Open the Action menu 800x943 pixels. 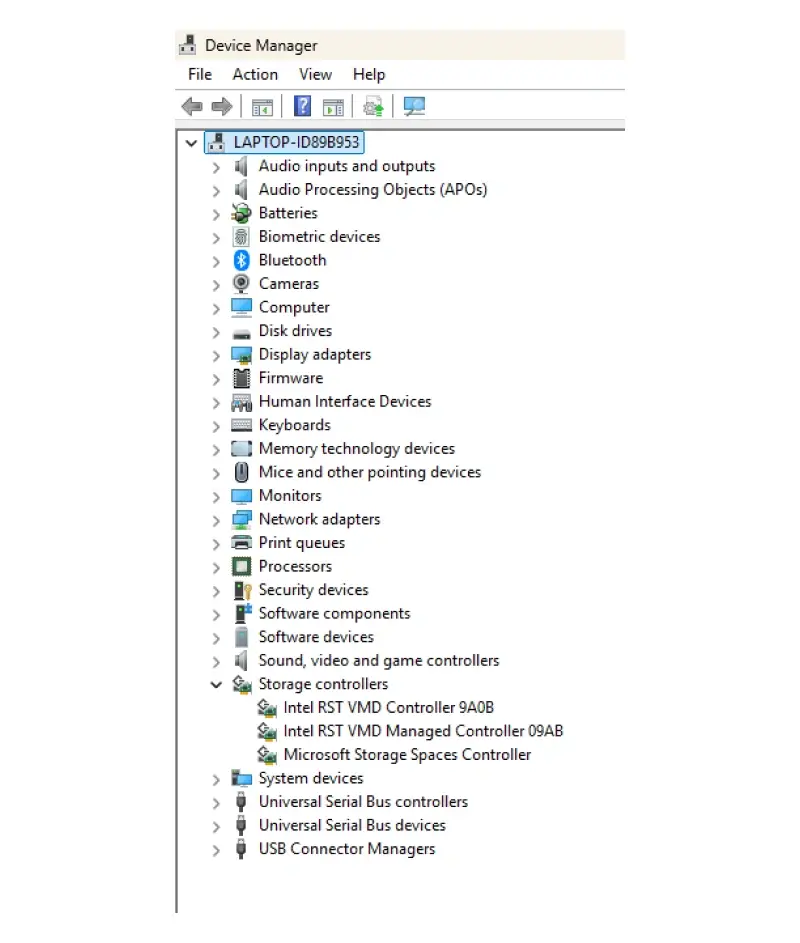255,74
